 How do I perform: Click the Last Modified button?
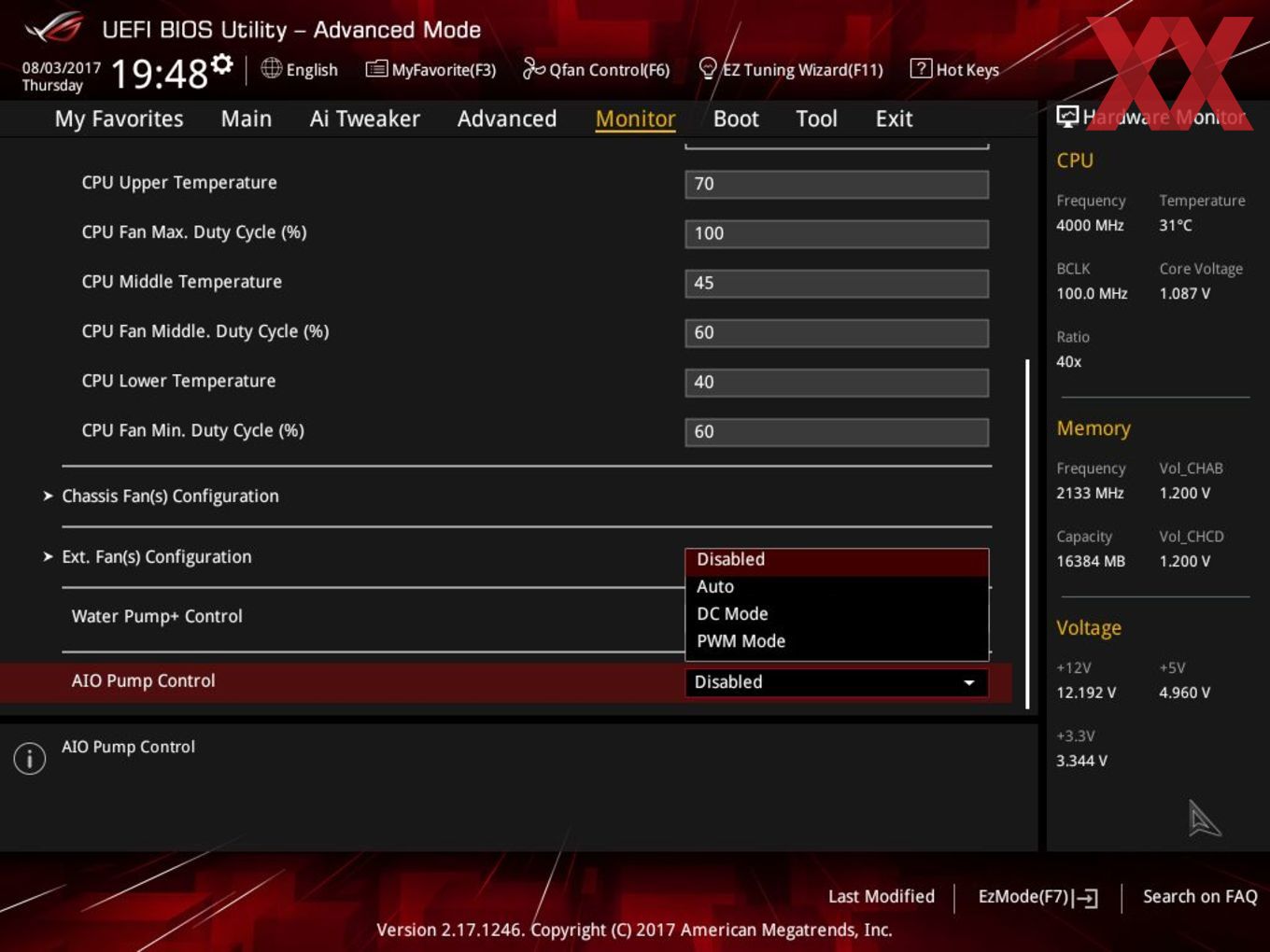[x=881, y=896]
